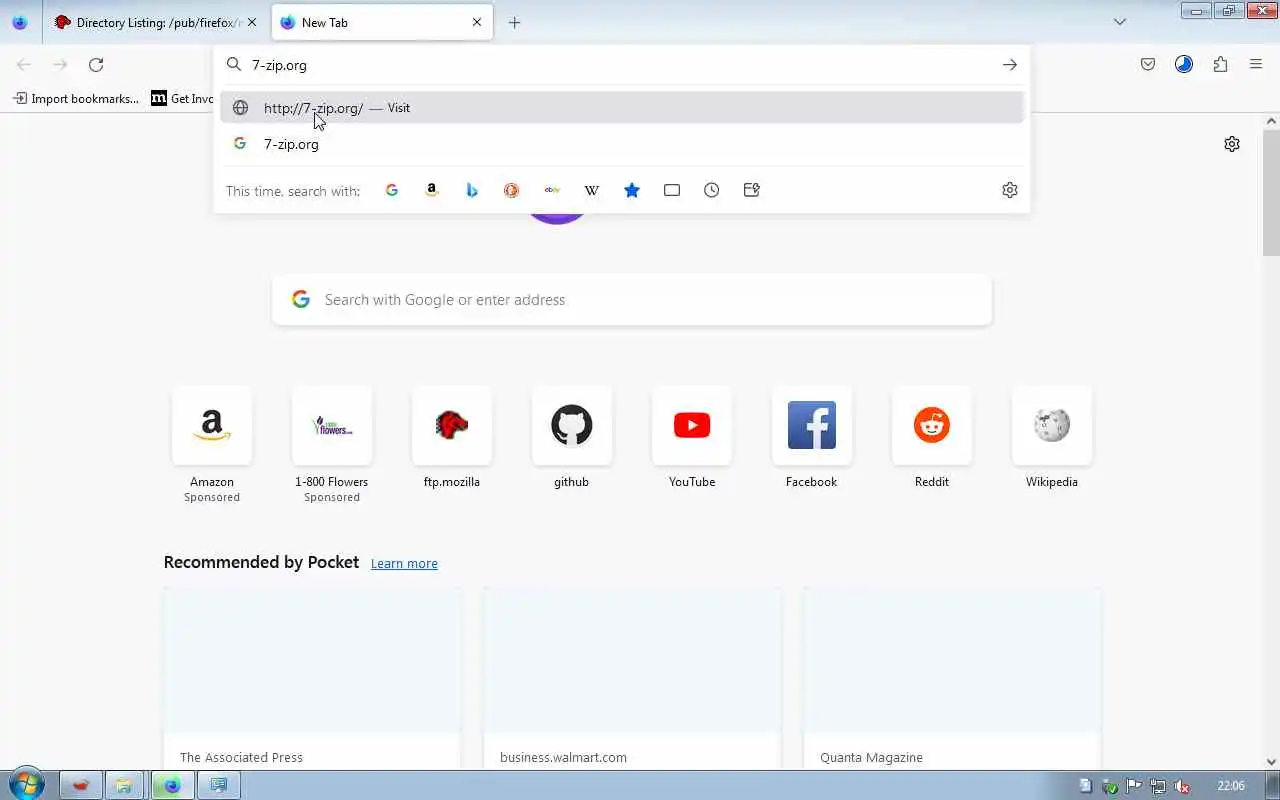Click the Go arrow in address bar

[x=1010, y=65]
